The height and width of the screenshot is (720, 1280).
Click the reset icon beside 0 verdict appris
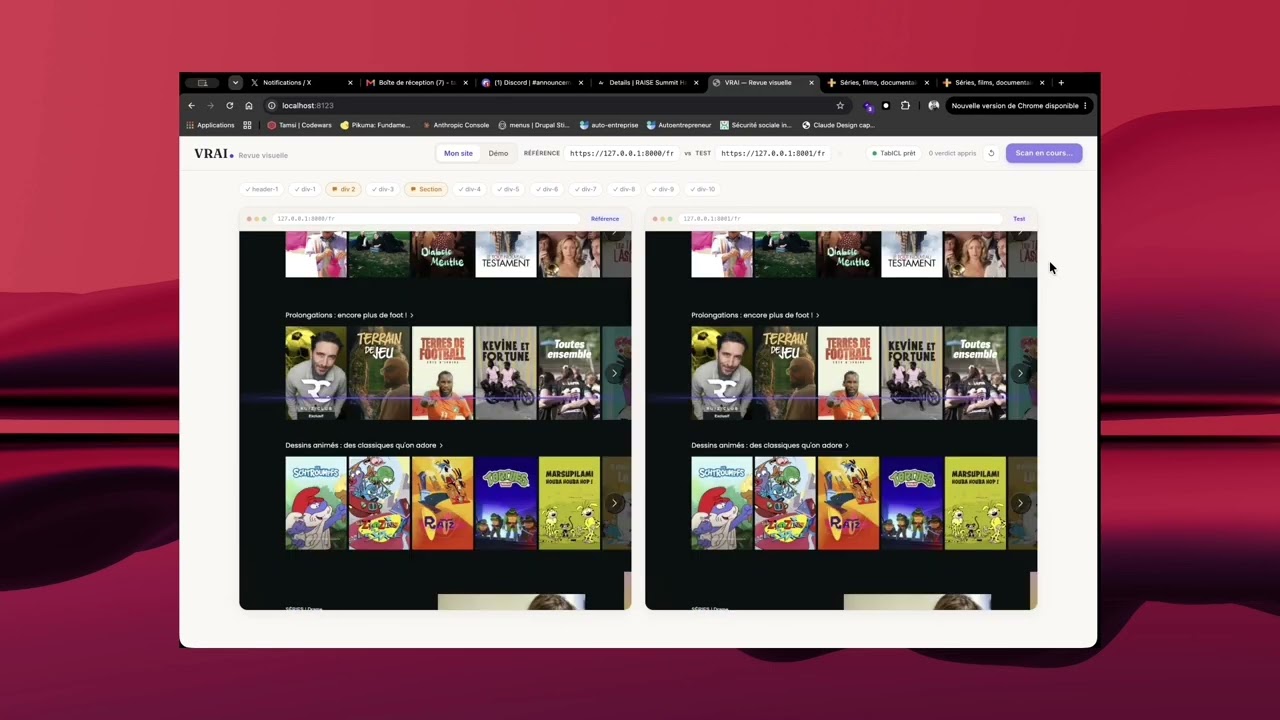991,153
